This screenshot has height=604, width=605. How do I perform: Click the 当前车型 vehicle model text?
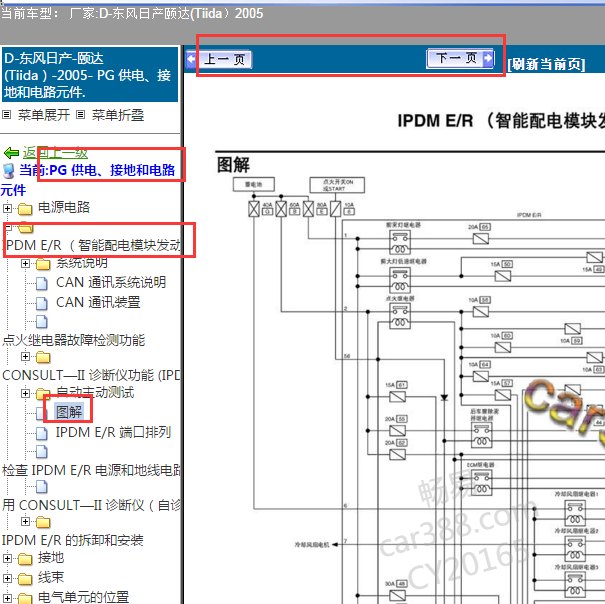pyautogui.click(x=132, y=14)
